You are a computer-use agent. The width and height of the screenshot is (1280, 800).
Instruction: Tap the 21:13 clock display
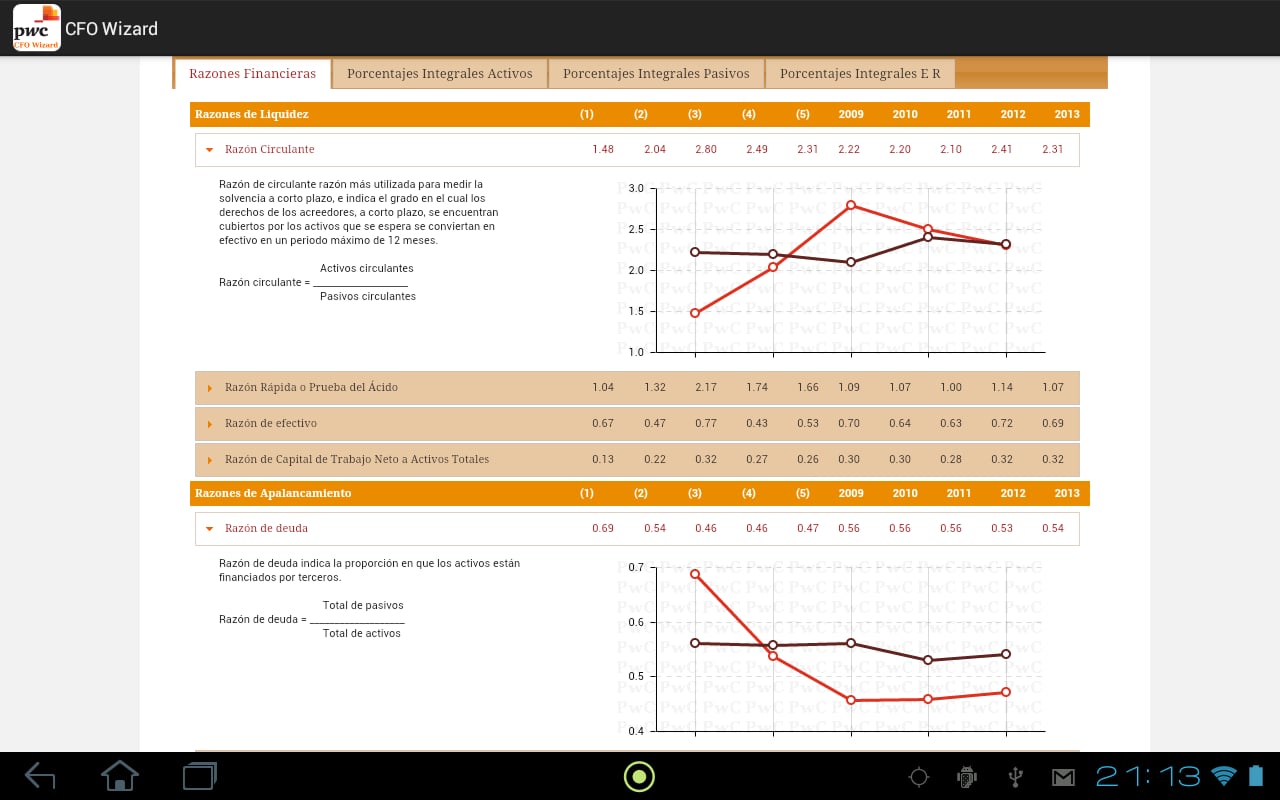pos(1148,776)
